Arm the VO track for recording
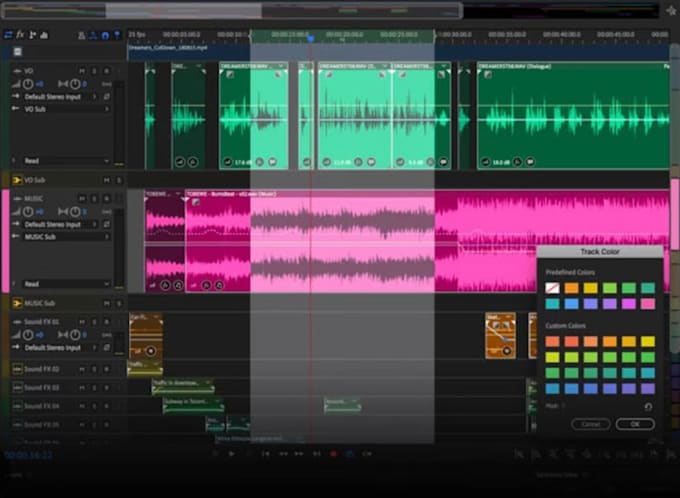Screen dimensions: 680x498 click(x=107, y=71)
